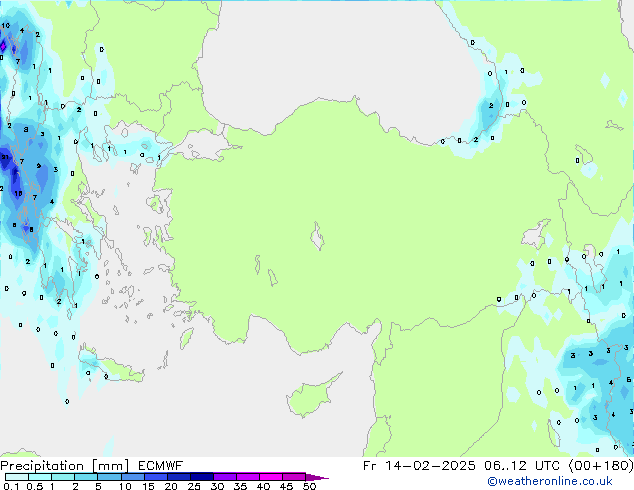This screenshot has width=634, height=490.
Task: Select Lake Van in eastern Turkey
Action: (532, 235)
